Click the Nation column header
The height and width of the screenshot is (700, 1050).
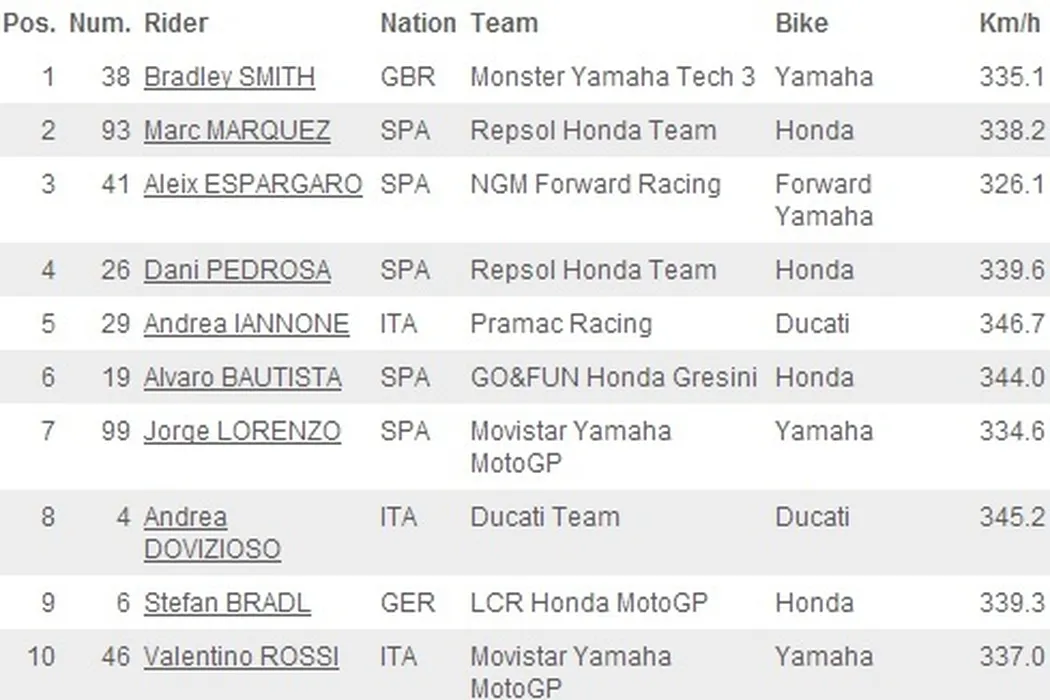[x=417, y=23]
